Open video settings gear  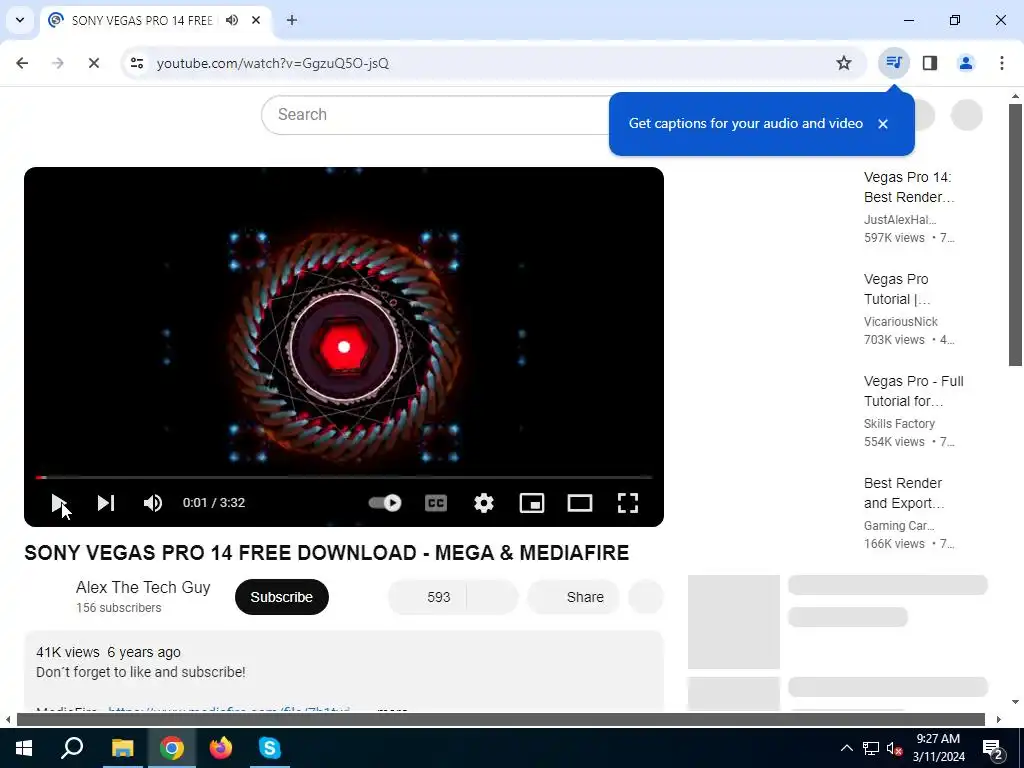pyautogui.click(x=484, y=503)
